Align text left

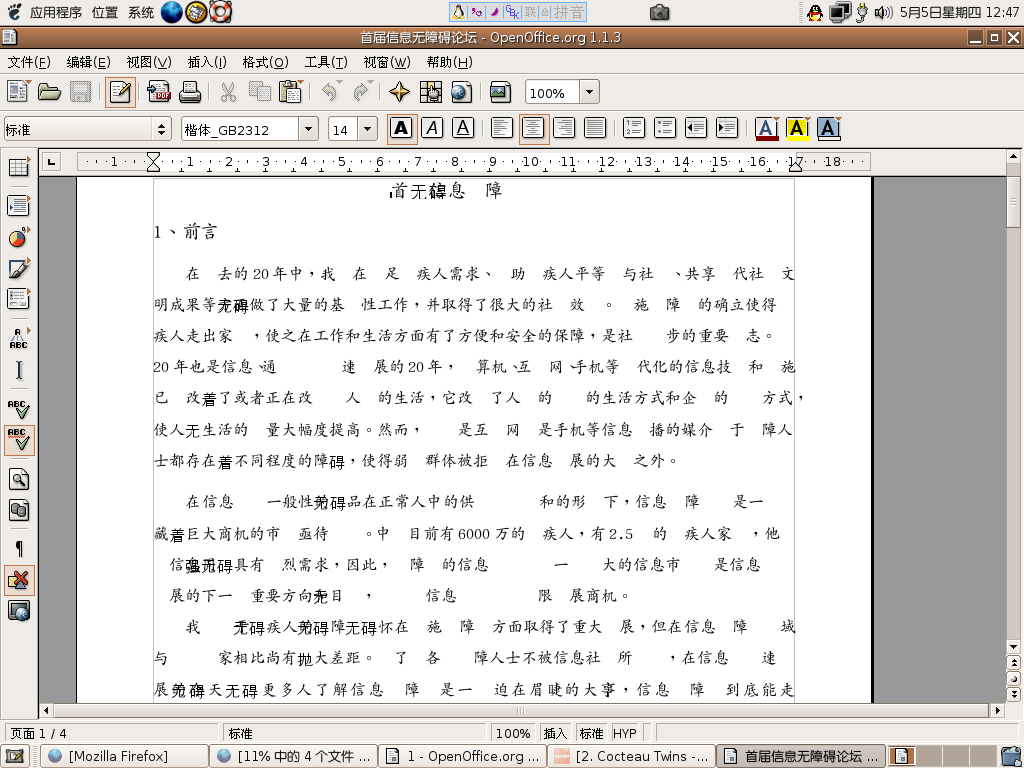[502, 129]
